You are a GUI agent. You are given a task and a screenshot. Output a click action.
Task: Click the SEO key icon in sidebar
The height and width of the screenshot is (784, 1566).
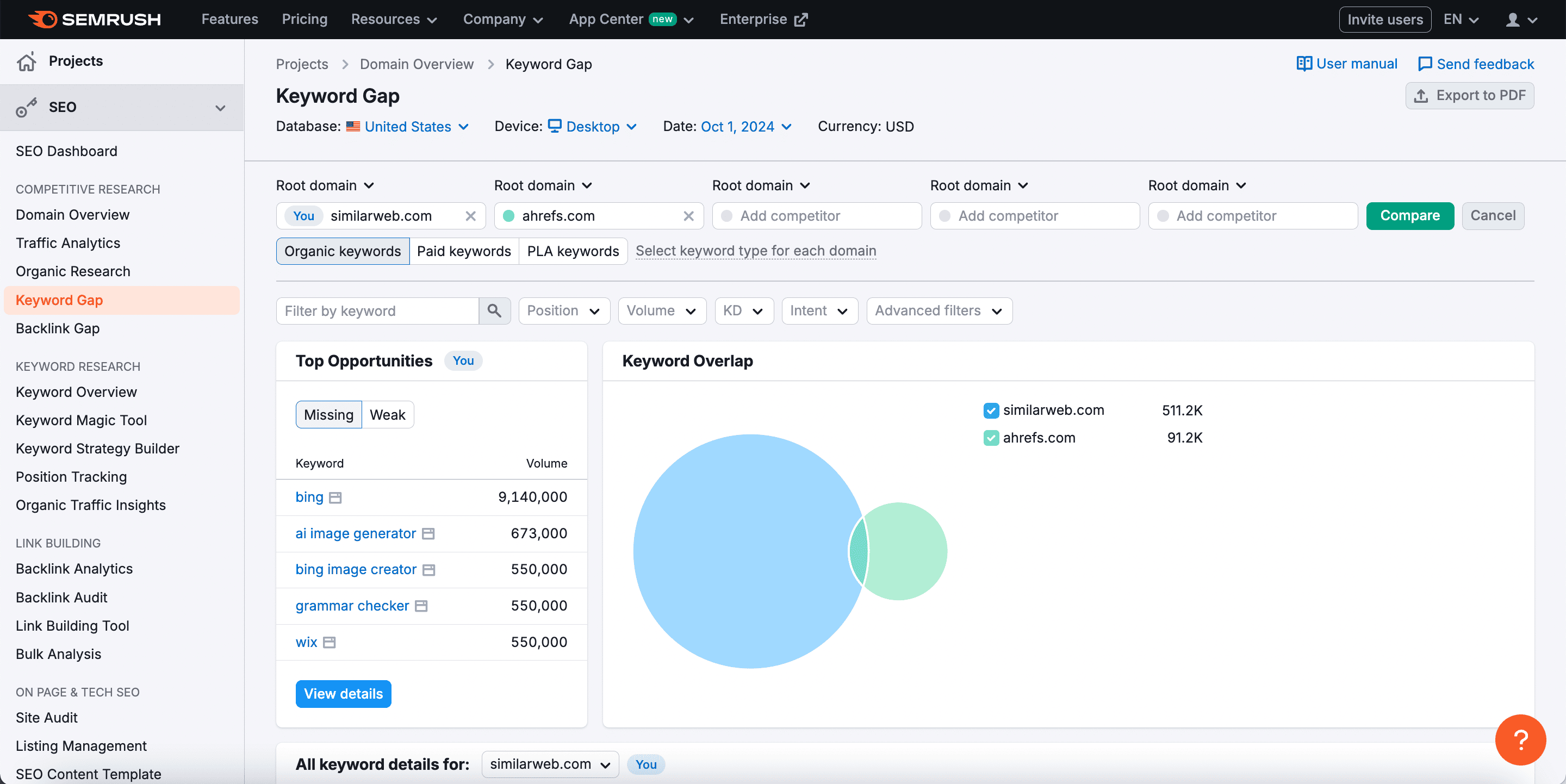click(x=26, y=108)
